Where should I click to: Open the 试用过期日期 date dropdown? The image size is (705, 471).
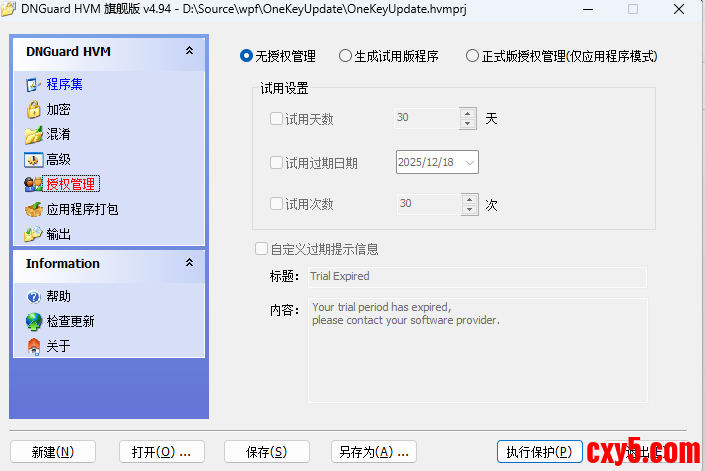pos(469,162)
